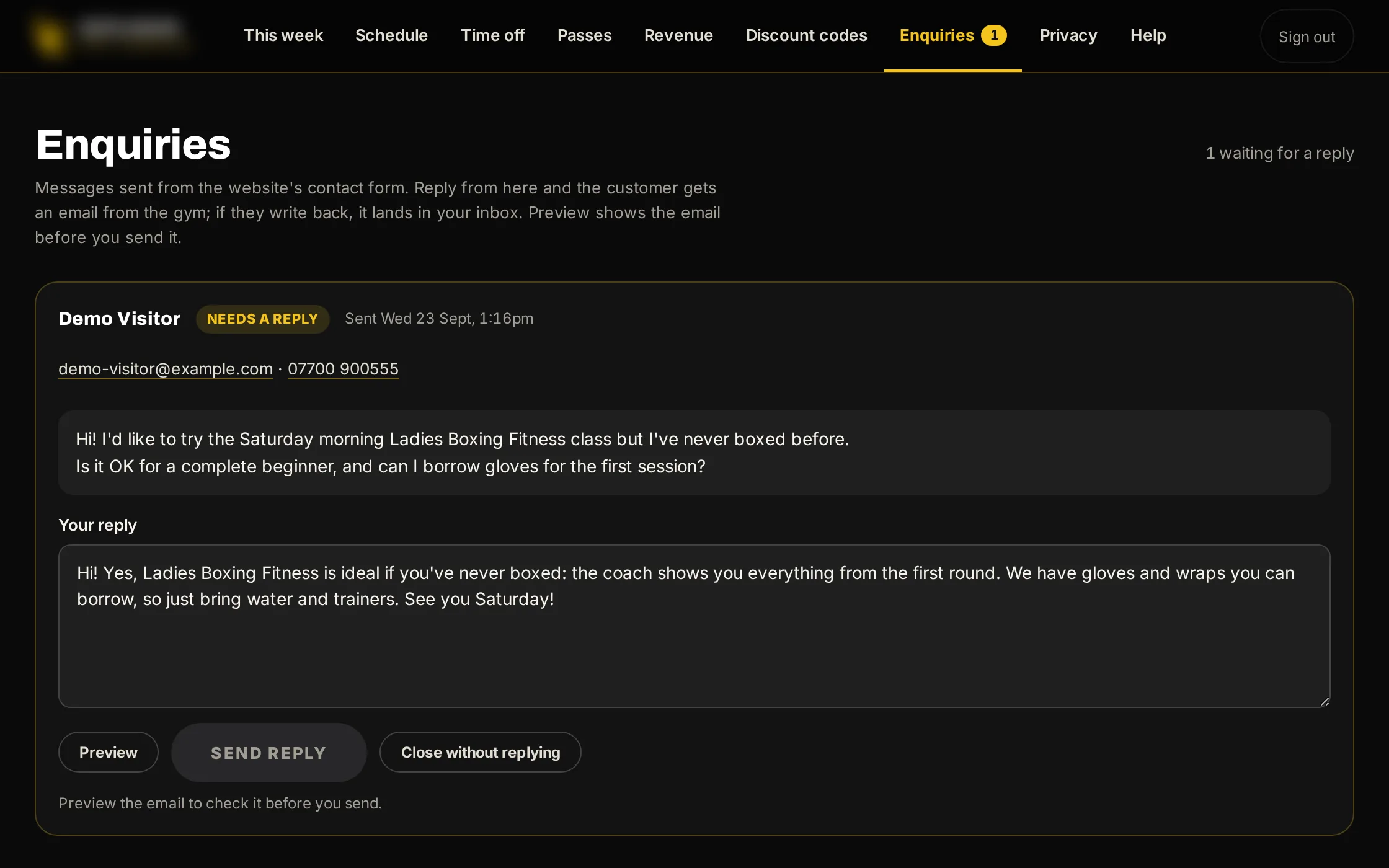1389x868 pixels.
Task: Go to Discount codes
Action: (806, 35)
